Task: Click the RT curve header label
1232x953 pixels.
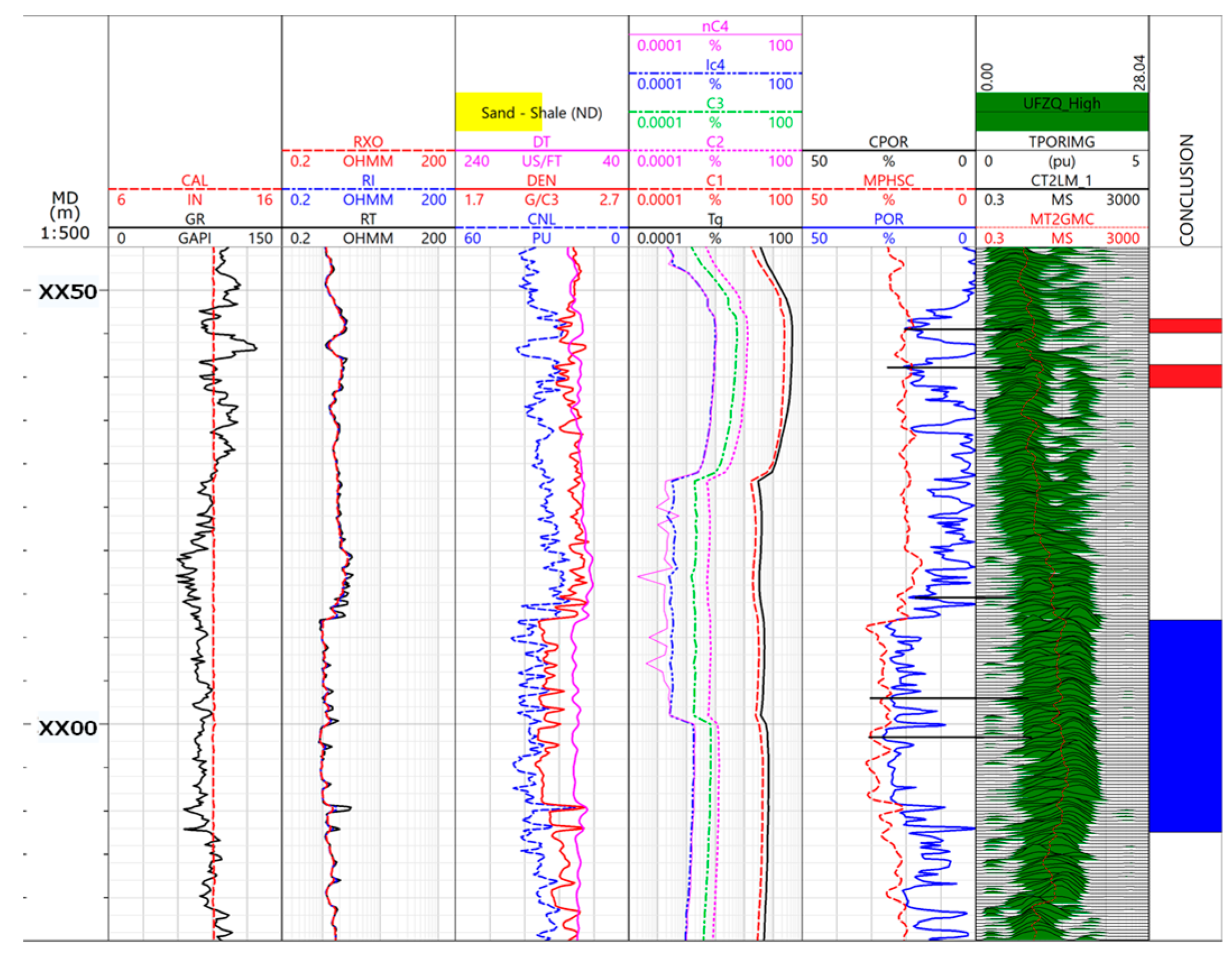Action: [x=368, y=219]
